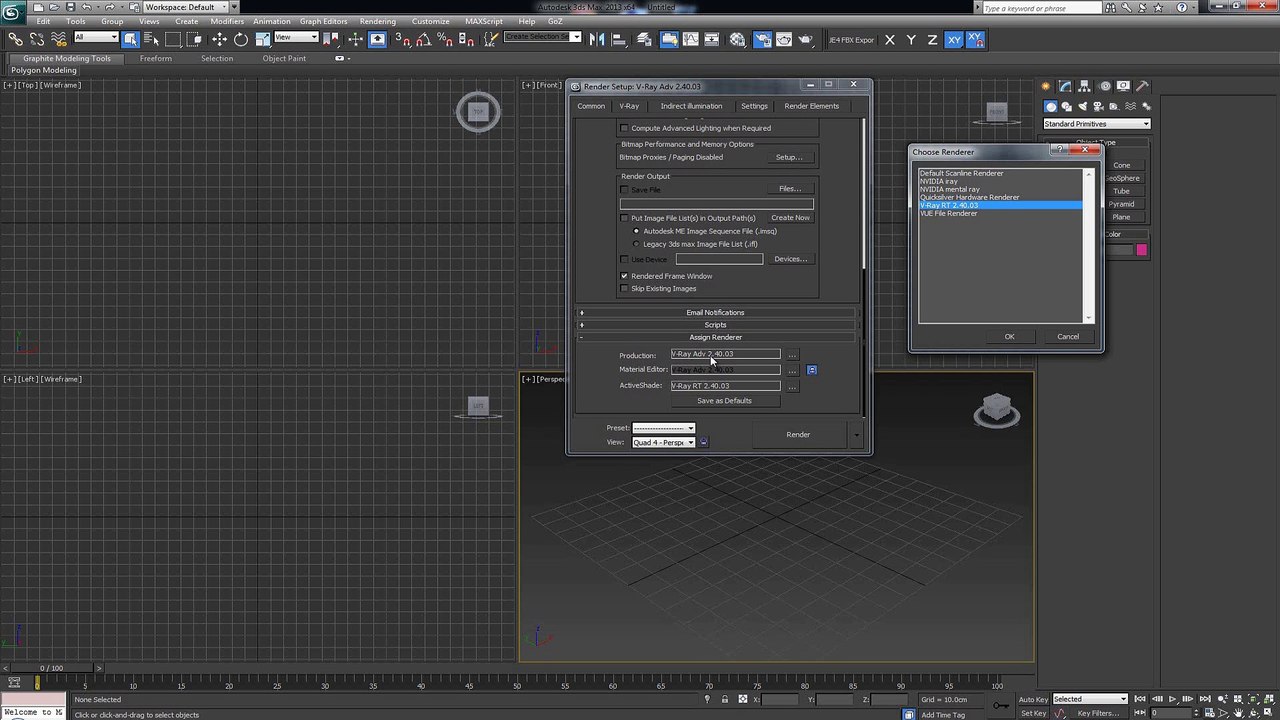Expand the Email Notifications rollout

(716, 313)
